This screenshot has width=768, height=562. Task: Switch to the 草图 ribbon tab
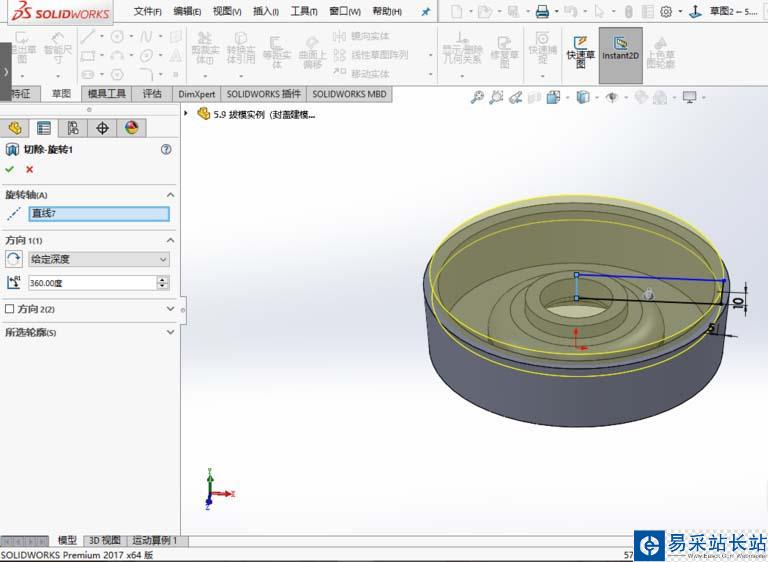62,94
